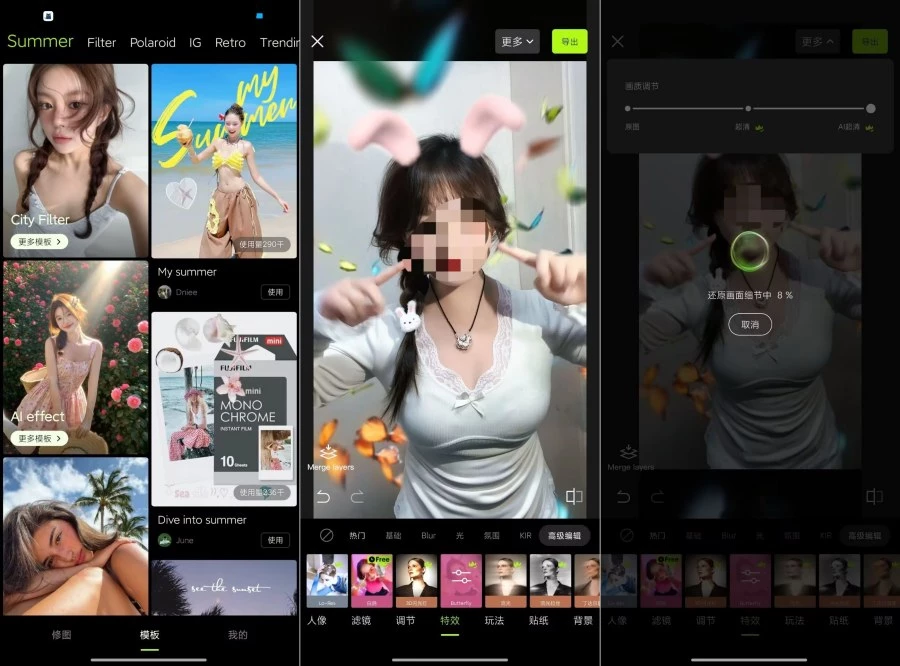
Task: Tap the 导出 export button
Action: pos(572,41)
